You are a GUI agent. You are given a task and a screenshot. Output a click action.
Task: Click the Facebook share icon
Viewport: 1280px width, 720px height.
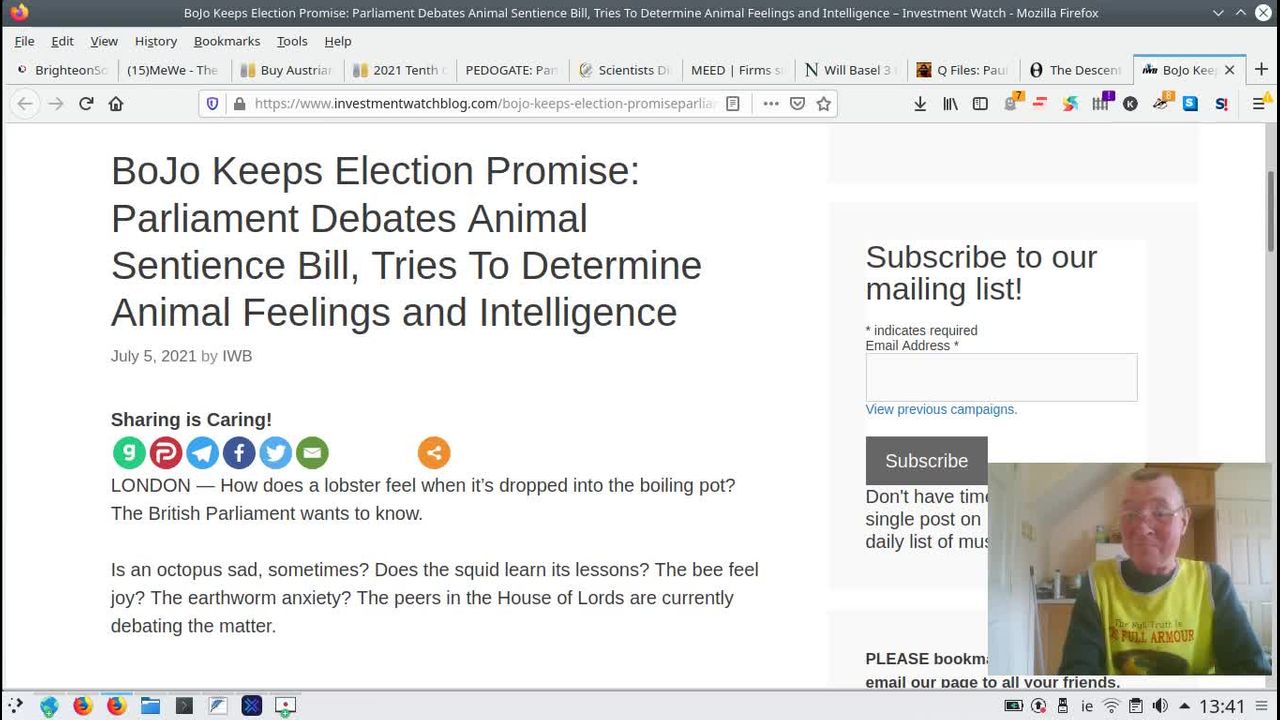(239, 453)
